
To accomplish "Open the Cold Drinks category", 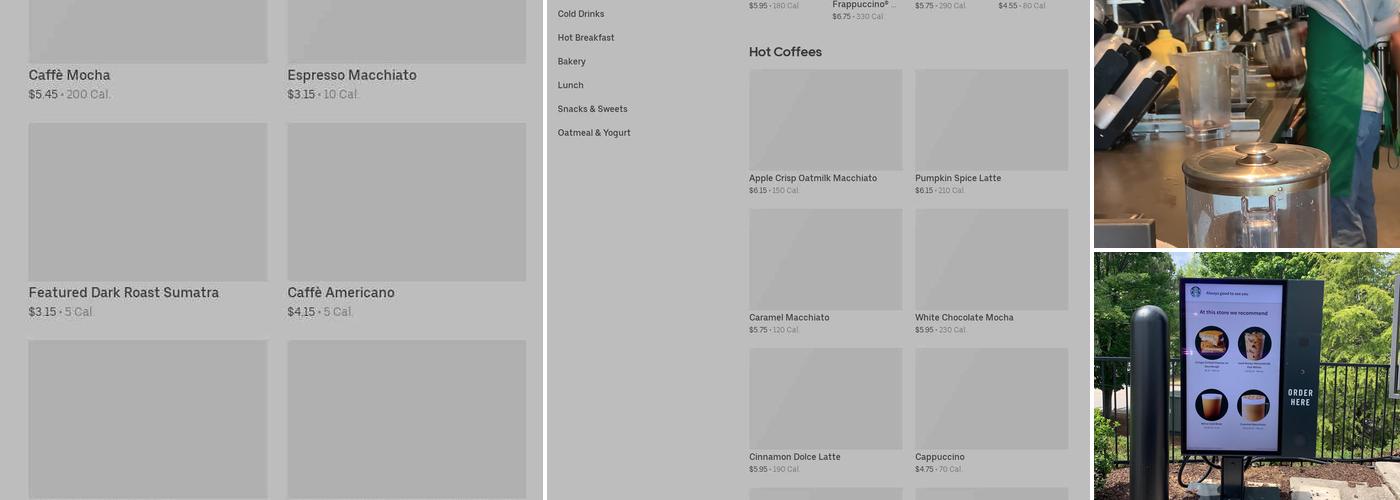I will (x=581, y=14).
